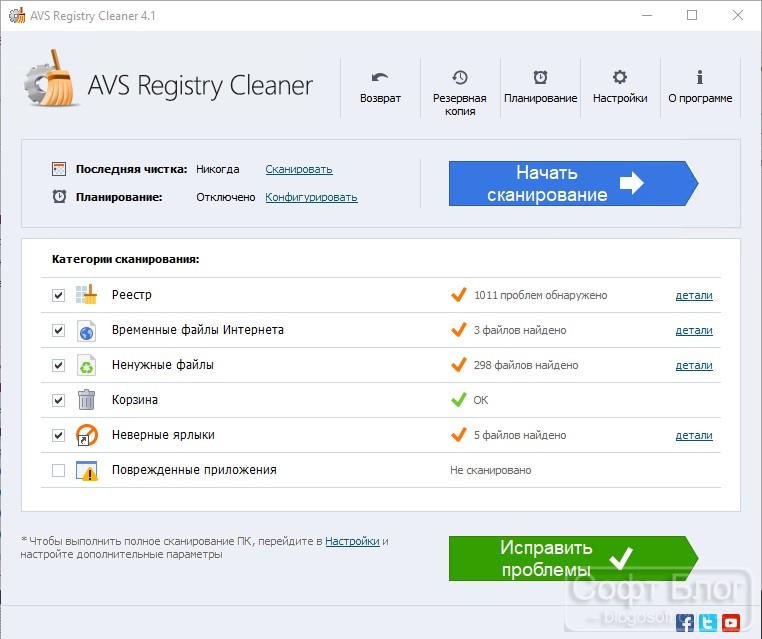The width and height of the screenshot is (762, 639).
Task: Click '3 файлов найдено' status text
Action: click(x=520, y=330)
